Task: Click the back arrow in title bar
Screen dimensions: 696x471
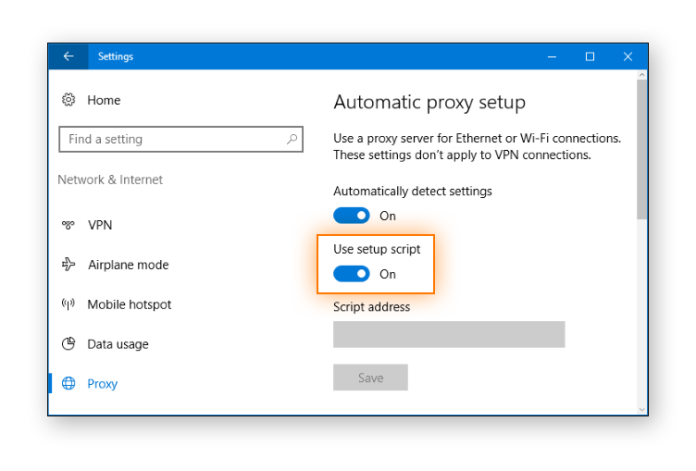Action: [x=68, y=57]
